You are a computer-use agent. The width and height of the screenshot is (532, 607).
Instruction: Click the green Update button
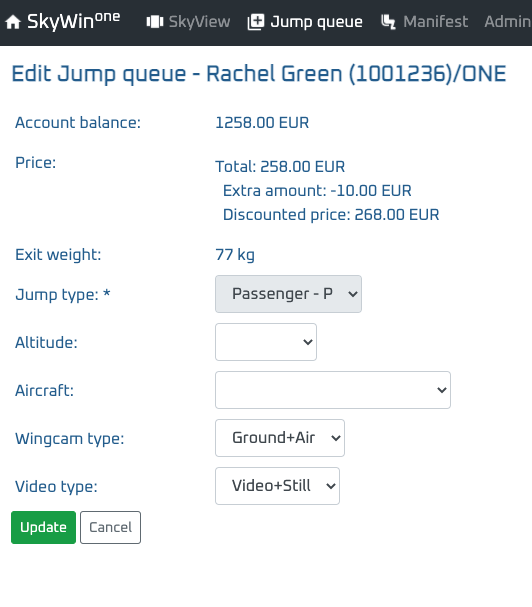43,527
